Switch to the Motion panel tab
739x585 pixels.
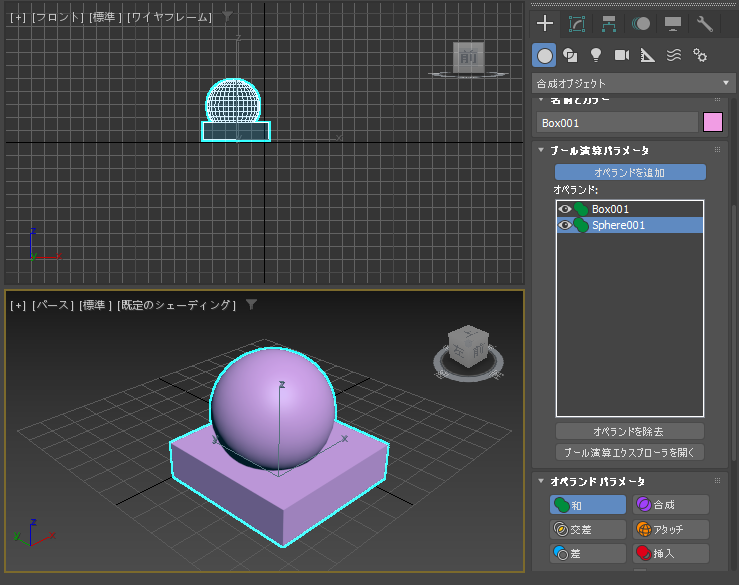tap(641, 24)
